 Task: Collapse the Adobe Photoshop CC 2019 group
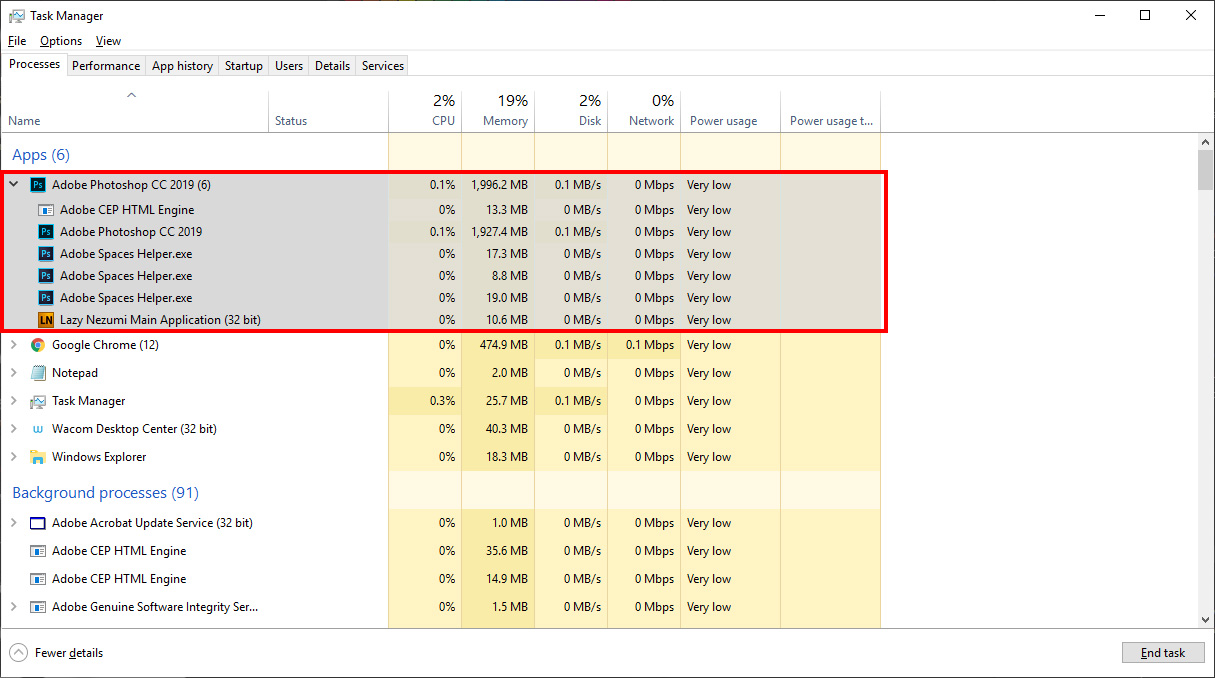tap(14, 184)
